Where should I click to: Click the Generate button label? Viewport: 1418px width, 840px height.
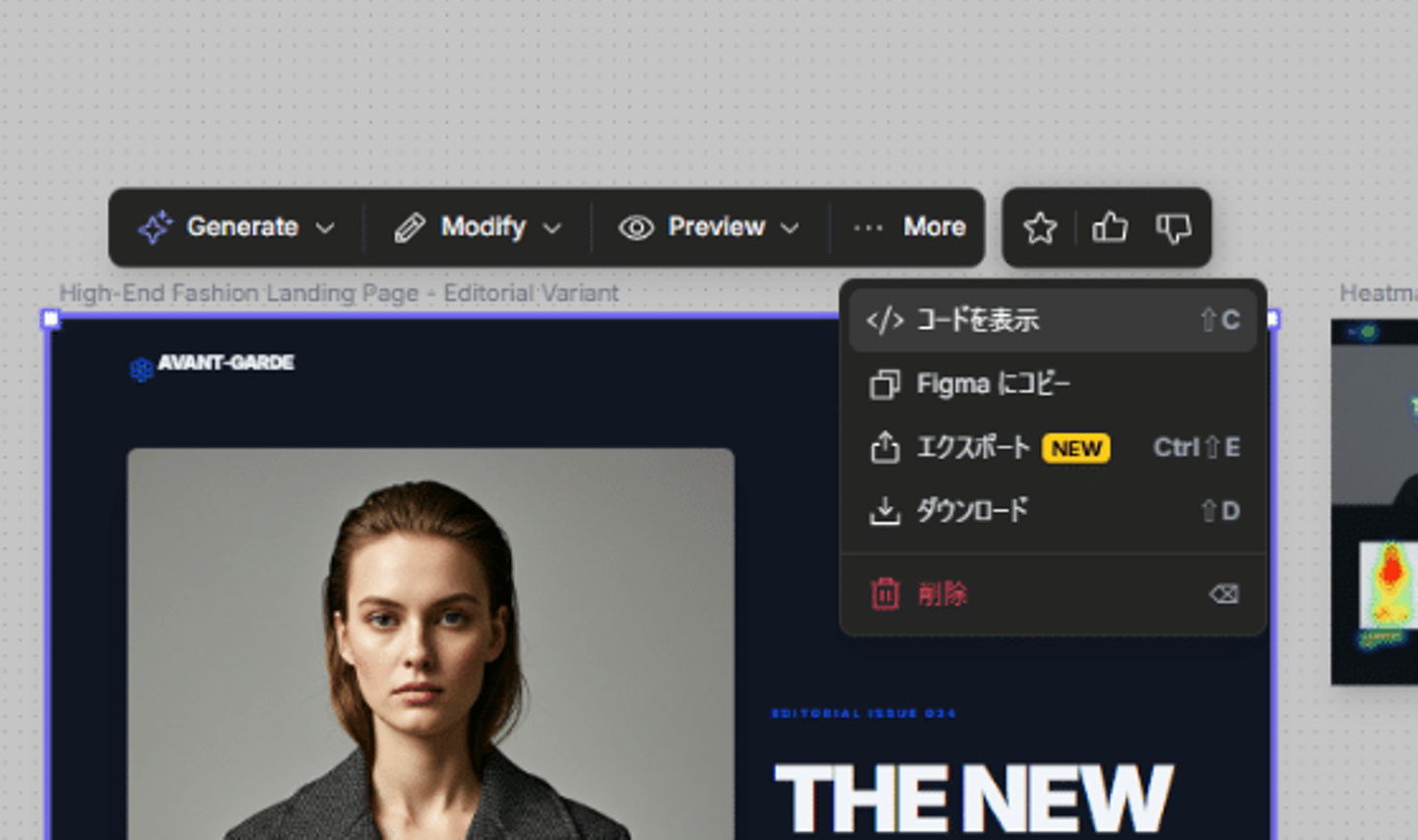tap(242, 227)
